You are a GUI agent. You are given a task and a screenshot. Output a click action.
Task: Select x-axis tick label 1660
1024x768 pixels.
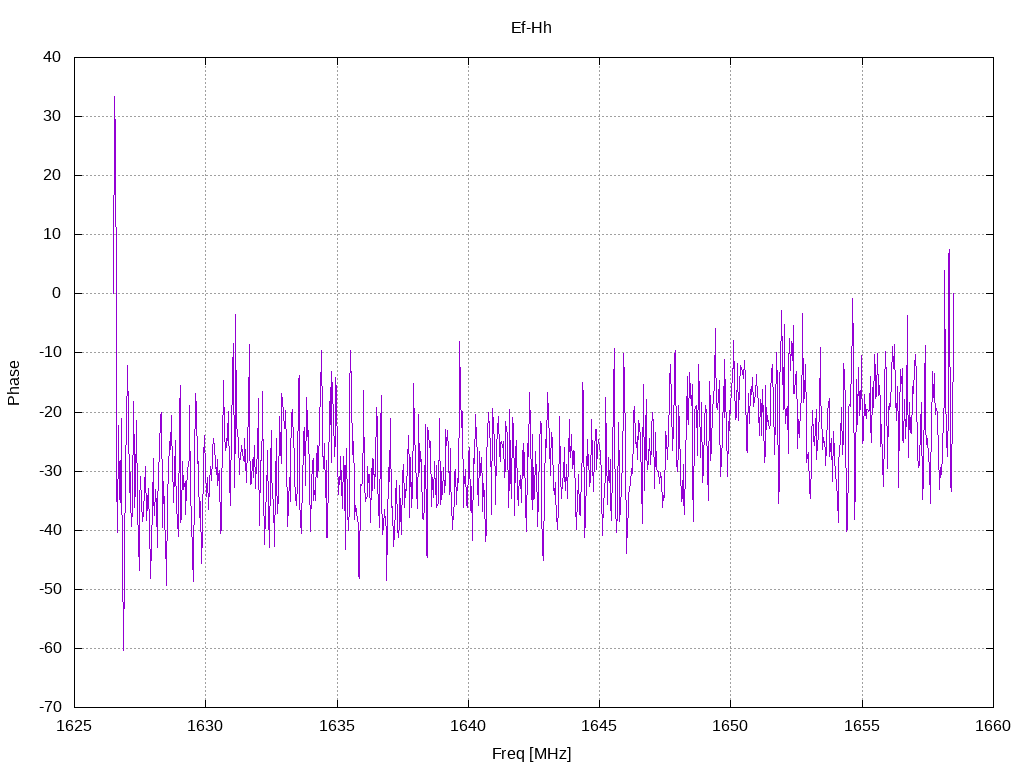pyautogui.click(x=993, y=726)
